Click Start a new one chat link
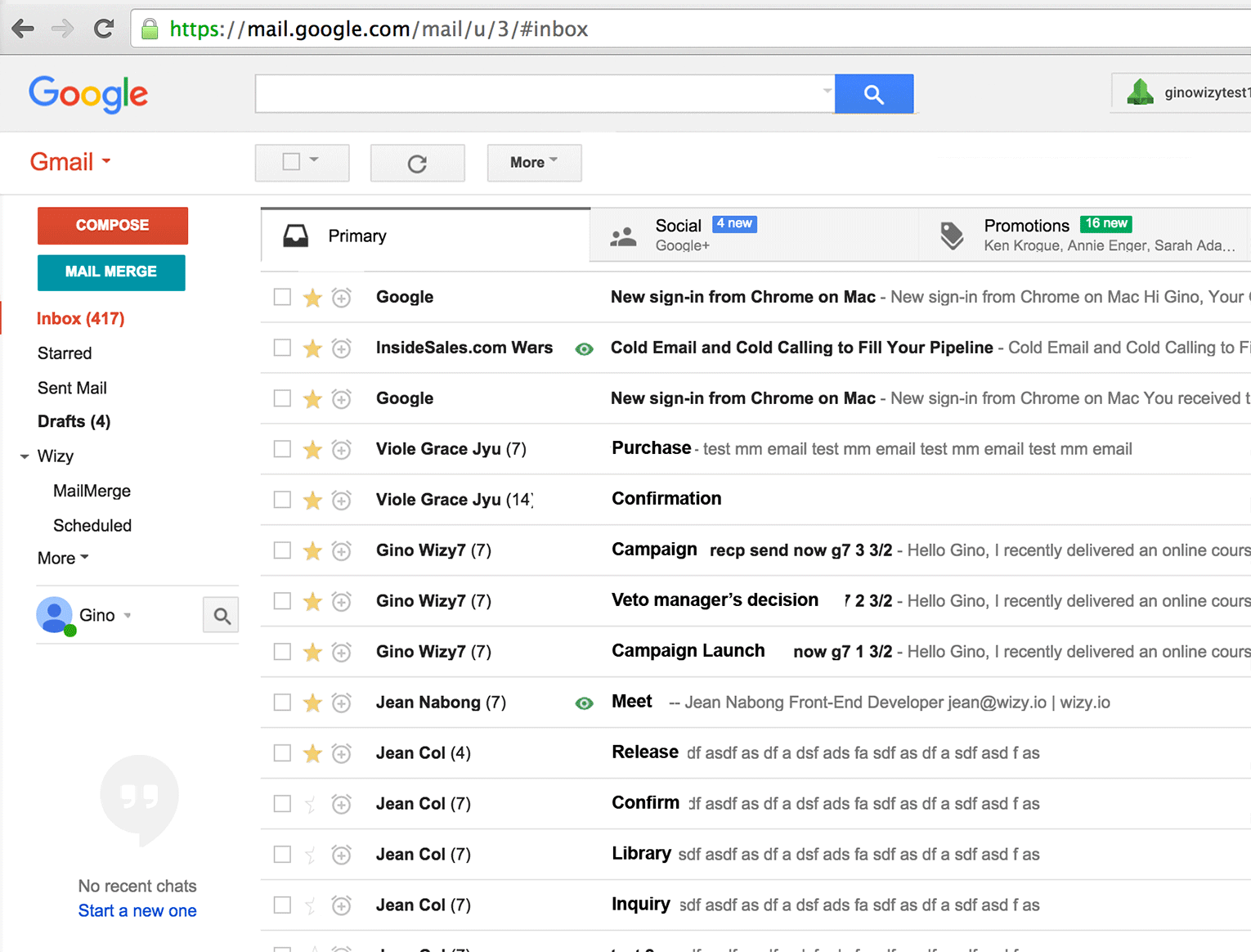Screen dimensions: 1251x952 (x=137, y=911)
